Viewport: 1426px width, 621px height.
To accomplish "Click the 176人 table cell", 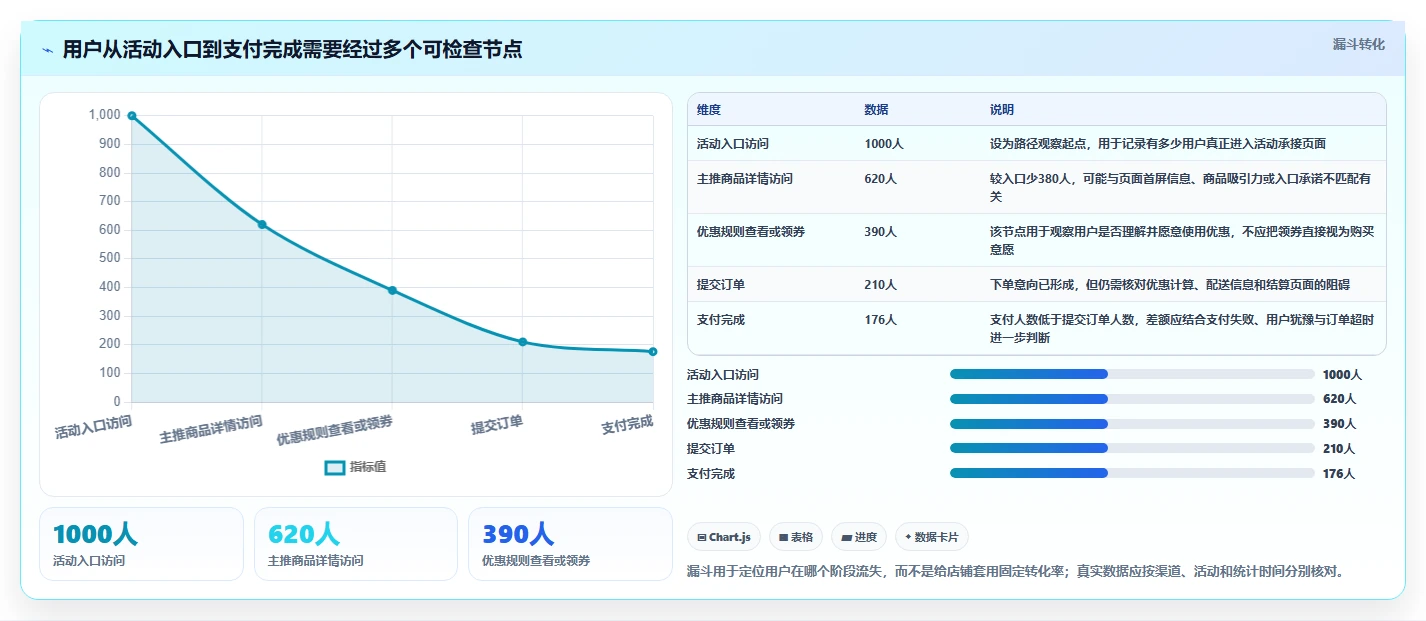I will 881,320.
